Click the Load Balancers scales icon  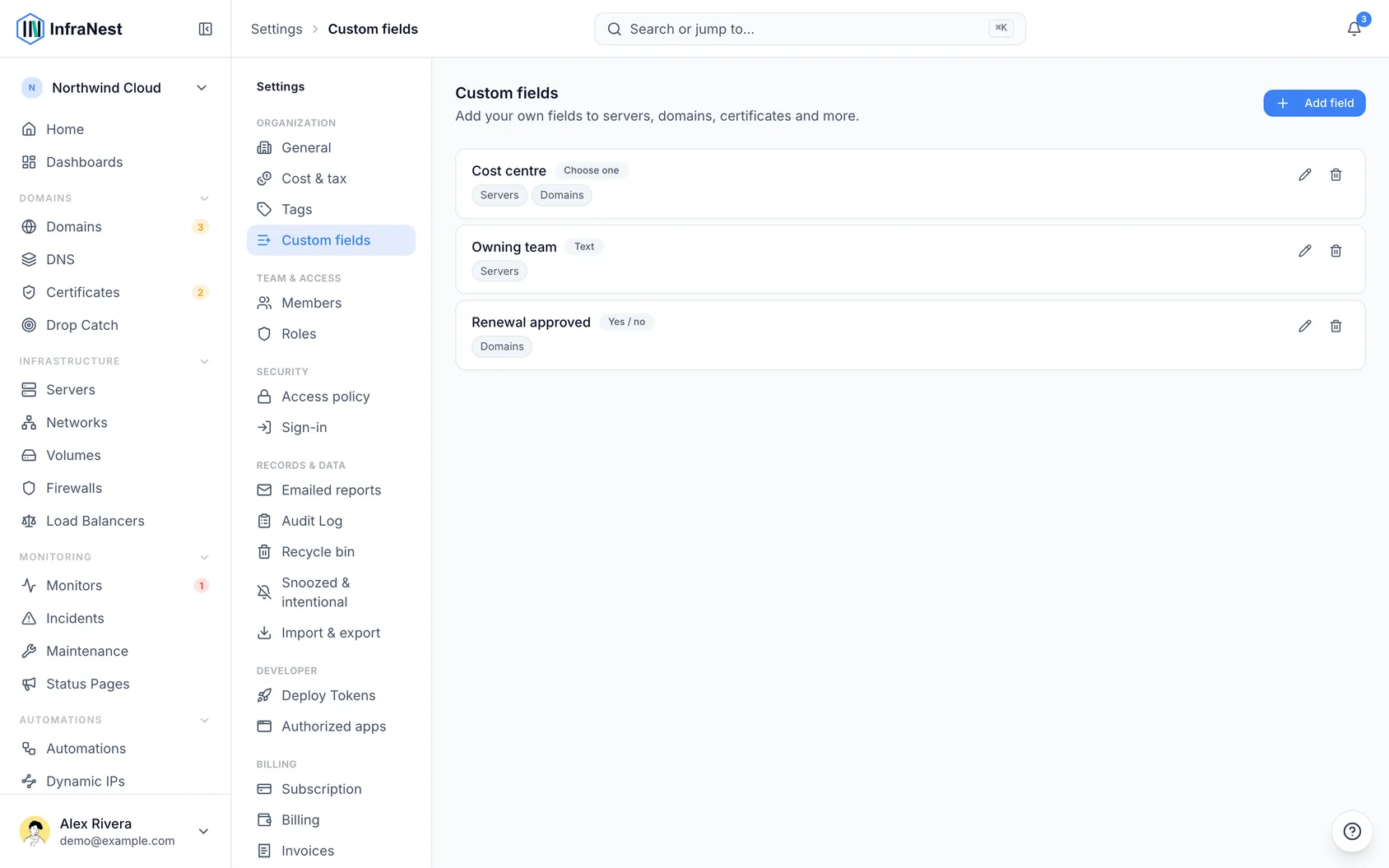click(x=29, y=521)
